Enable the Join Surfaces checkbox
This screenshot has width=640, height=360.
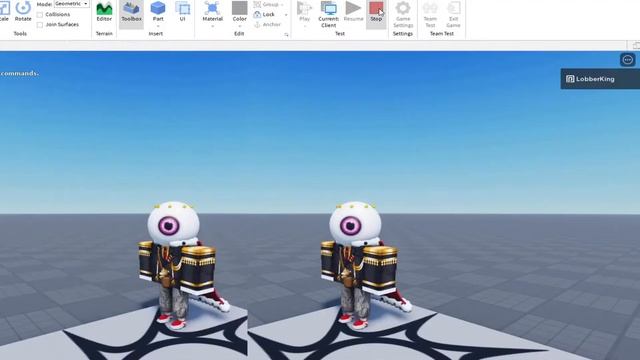[40, 25]
